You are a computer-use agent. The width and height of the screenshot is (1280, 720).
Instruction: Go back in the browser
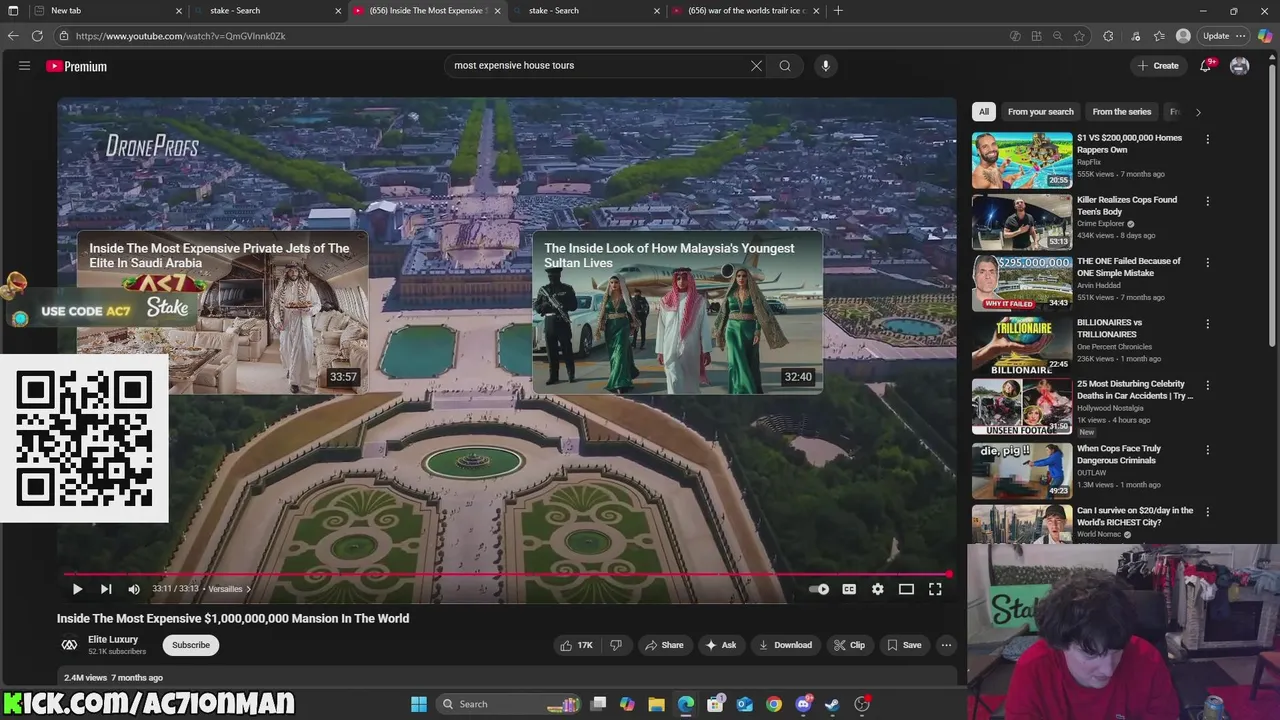tap(13, 36)
